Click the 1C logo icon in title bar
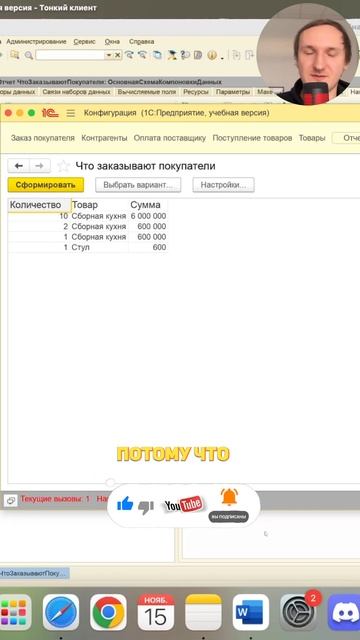This screenshot has height=640, width=360. (50, 113)
